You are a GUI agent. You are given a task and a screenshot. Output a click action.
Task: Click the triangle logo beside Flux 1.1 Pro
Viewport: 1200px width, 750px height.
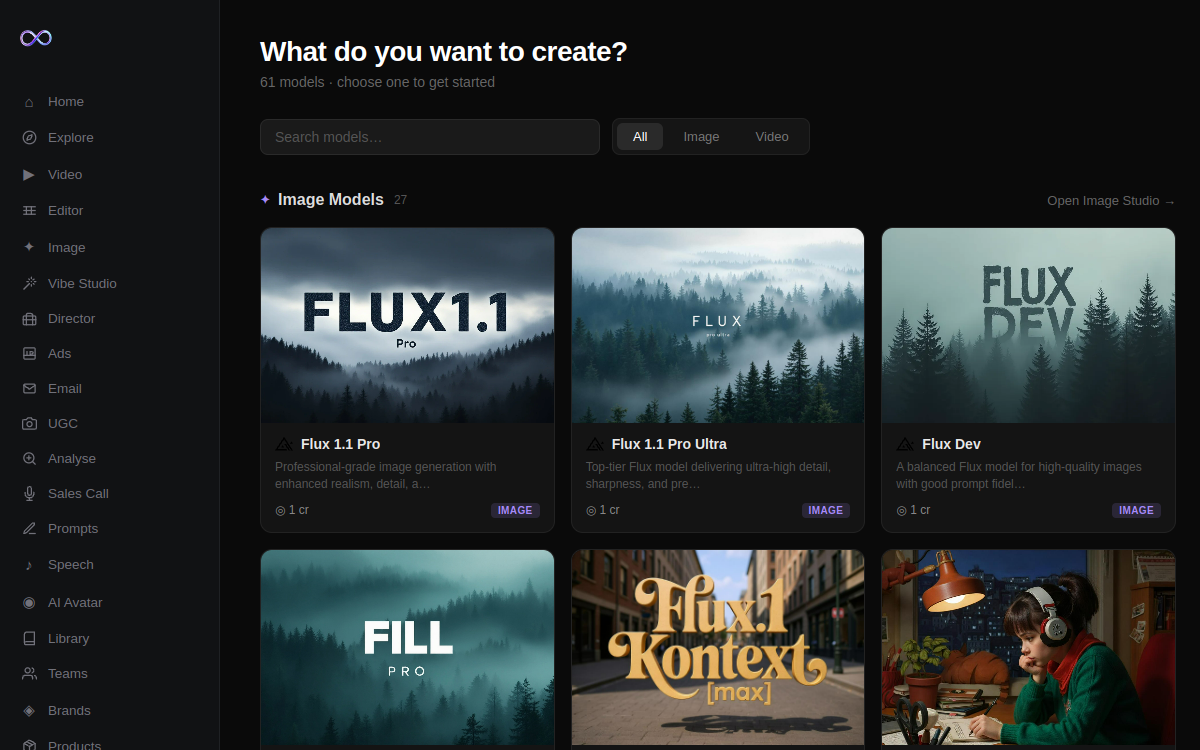(284, 444)
